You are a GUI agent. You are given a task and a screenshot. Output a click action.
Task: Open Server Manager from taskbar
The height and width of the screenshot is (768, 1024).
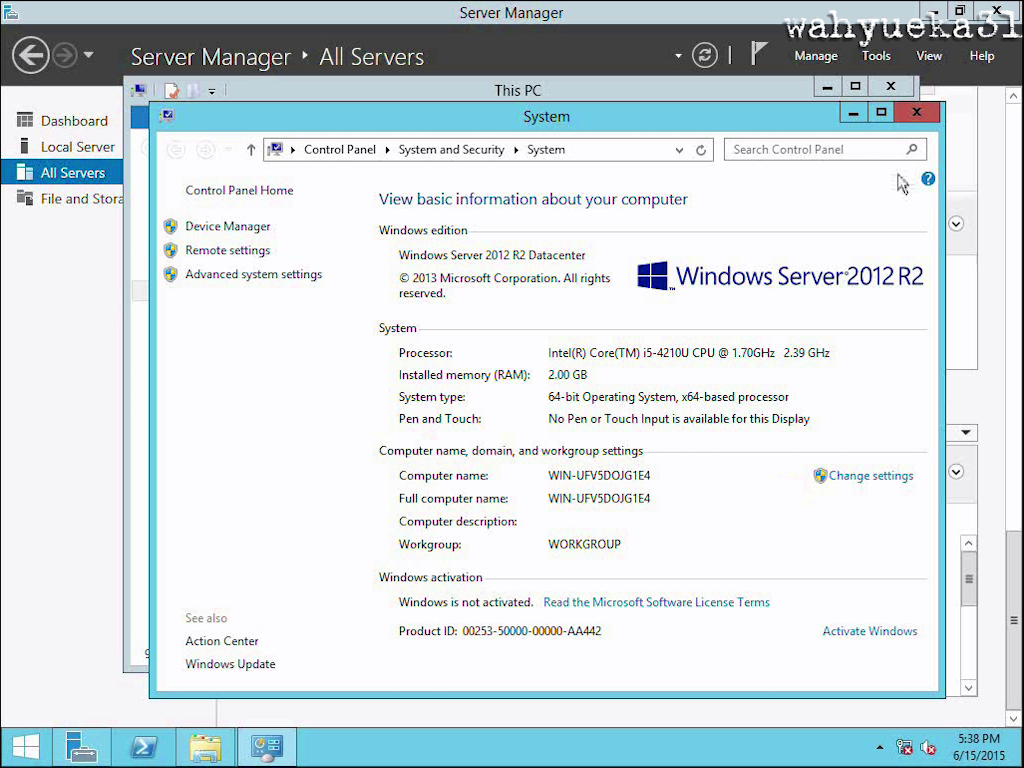tap(81, 747)
